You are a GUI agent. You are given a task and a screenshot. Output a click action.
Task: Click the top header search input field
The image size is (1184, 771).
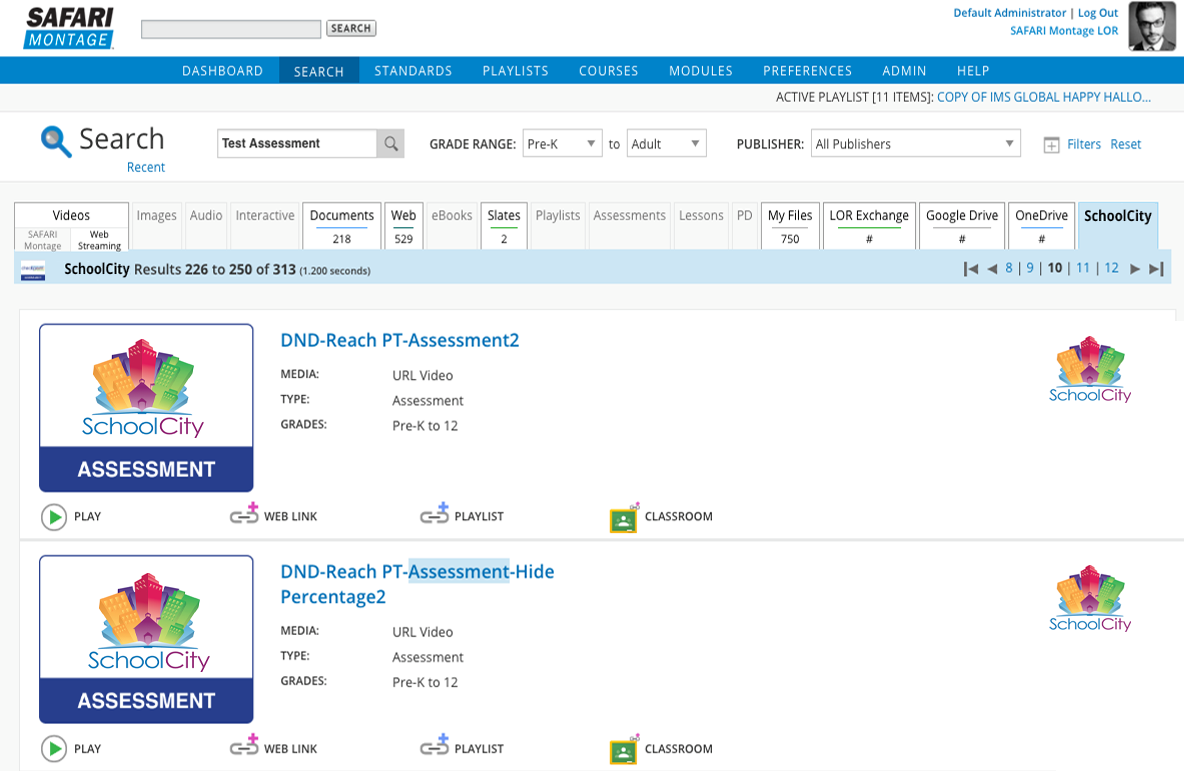[x=231, y=29]
